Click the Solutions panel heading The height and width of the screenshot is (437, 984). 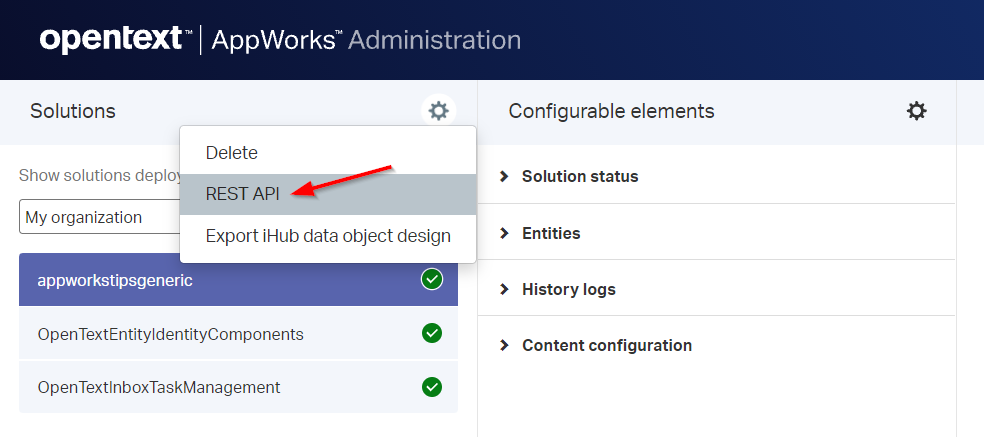tap(73, 111)
